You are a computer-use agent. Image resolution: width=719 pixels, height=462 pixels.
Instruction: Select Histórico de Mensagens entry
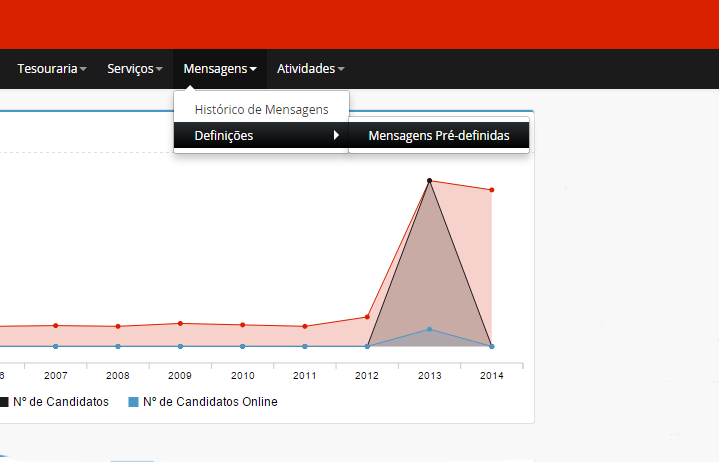261,109
